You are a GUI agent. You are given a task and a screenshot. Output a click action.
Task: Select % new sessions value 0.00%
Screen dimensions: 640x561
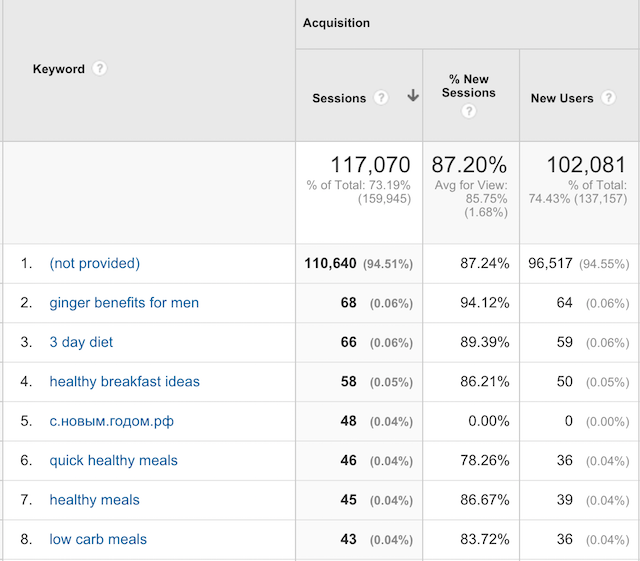489,421
